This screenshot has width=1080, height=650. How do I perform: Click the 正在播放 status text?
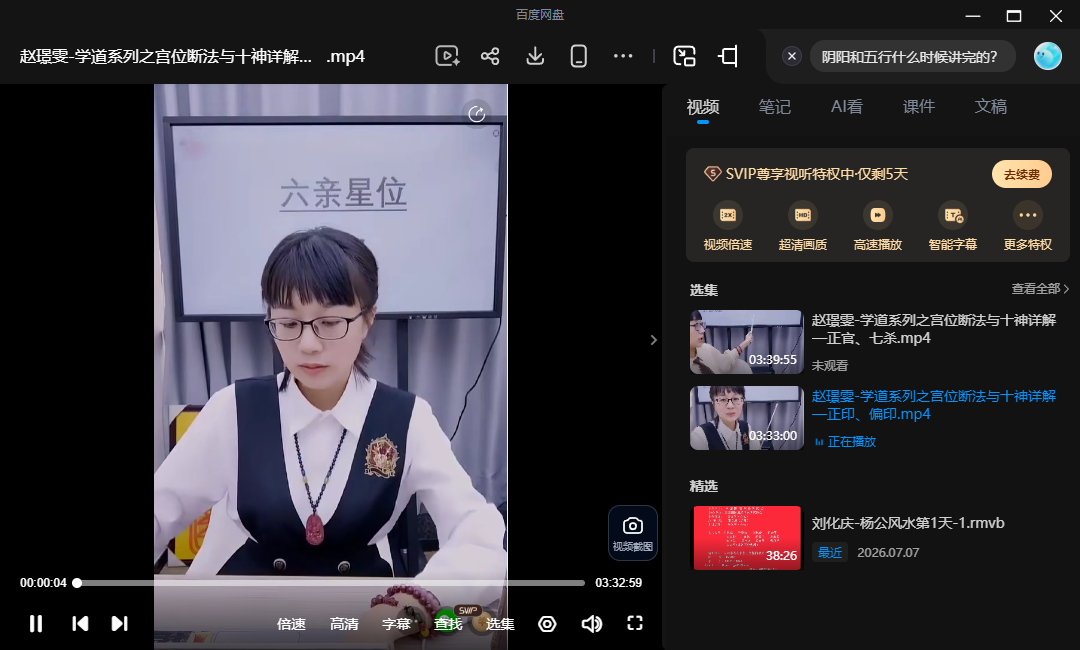(x=851, y=441)
